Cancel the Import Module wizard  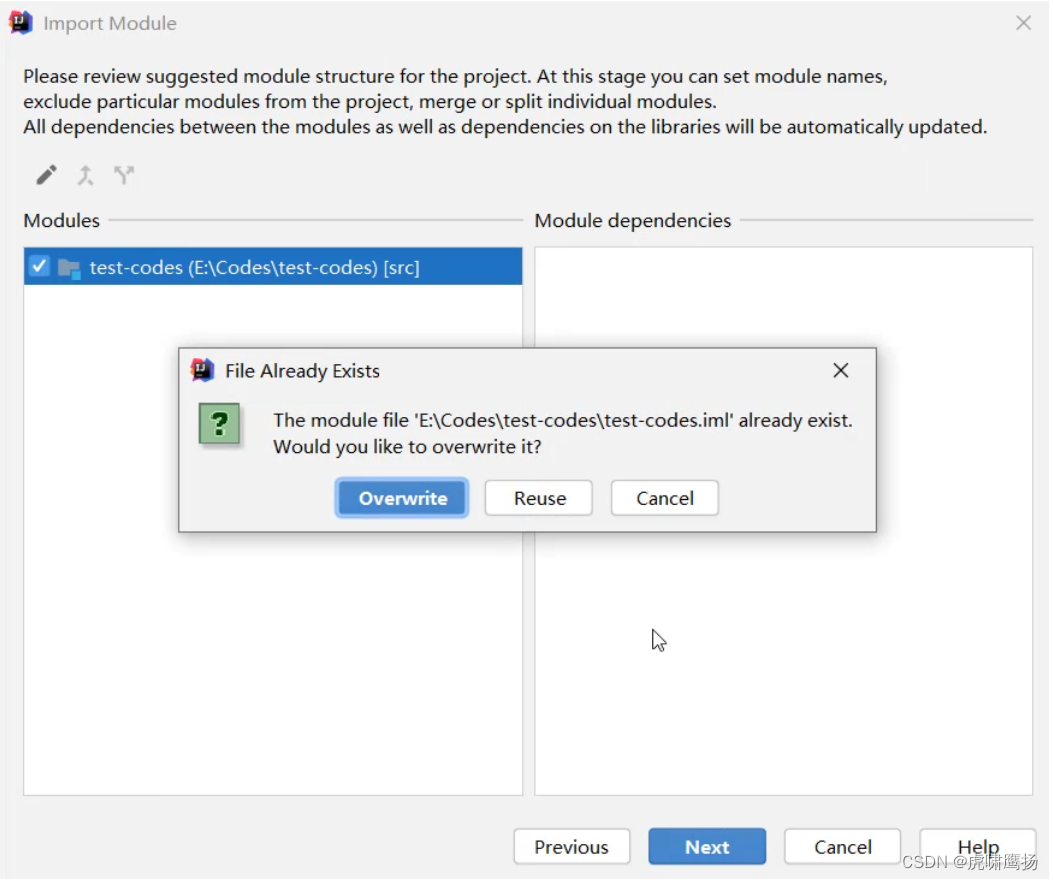pos(843,847)
